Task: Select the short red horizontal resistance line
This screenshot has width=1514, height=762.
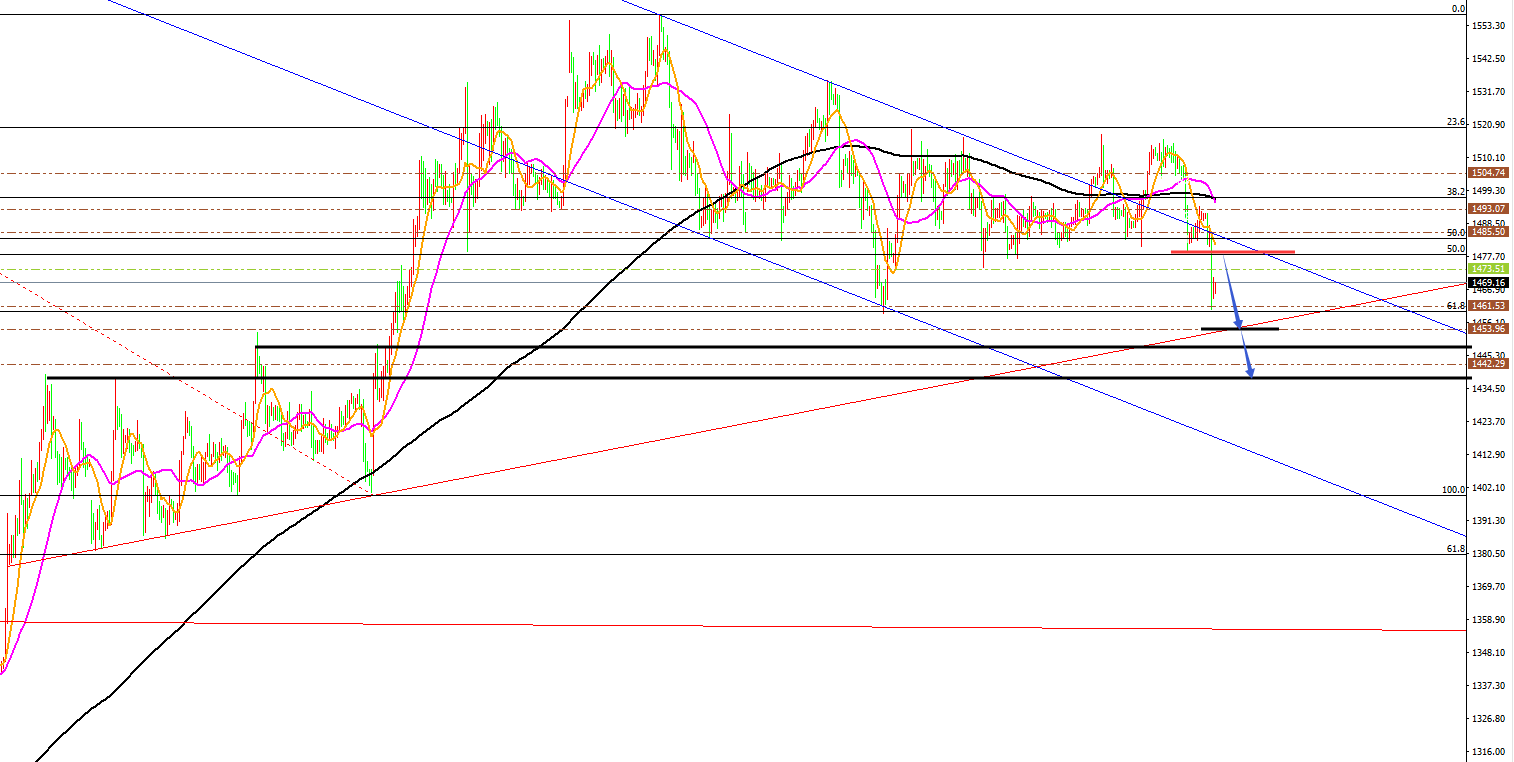Action: pos(1232,252)
